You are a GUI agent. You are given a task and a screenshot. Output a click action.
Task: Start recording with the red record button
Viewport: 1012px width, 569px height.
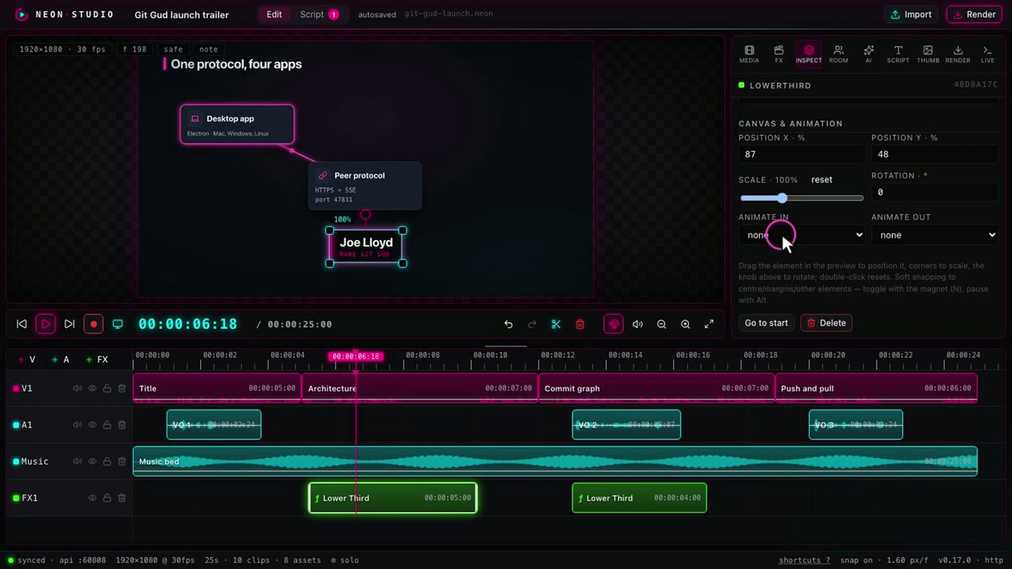click(93, 324)
